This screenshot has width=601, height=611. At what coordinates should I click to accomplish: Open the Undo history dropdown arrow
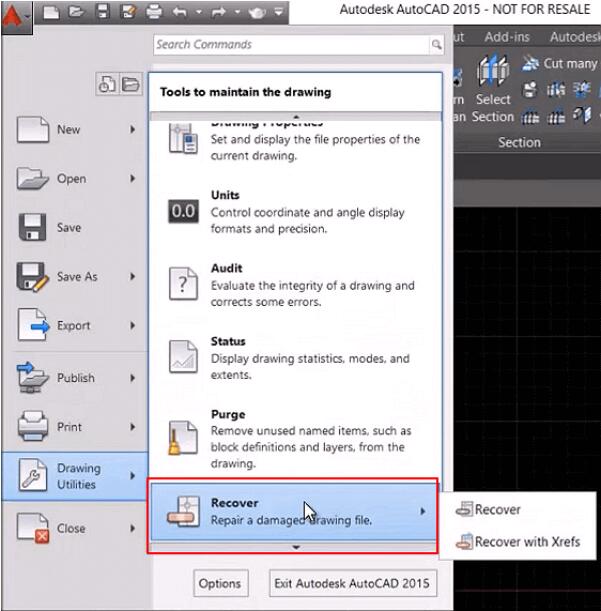pos(199,12)
